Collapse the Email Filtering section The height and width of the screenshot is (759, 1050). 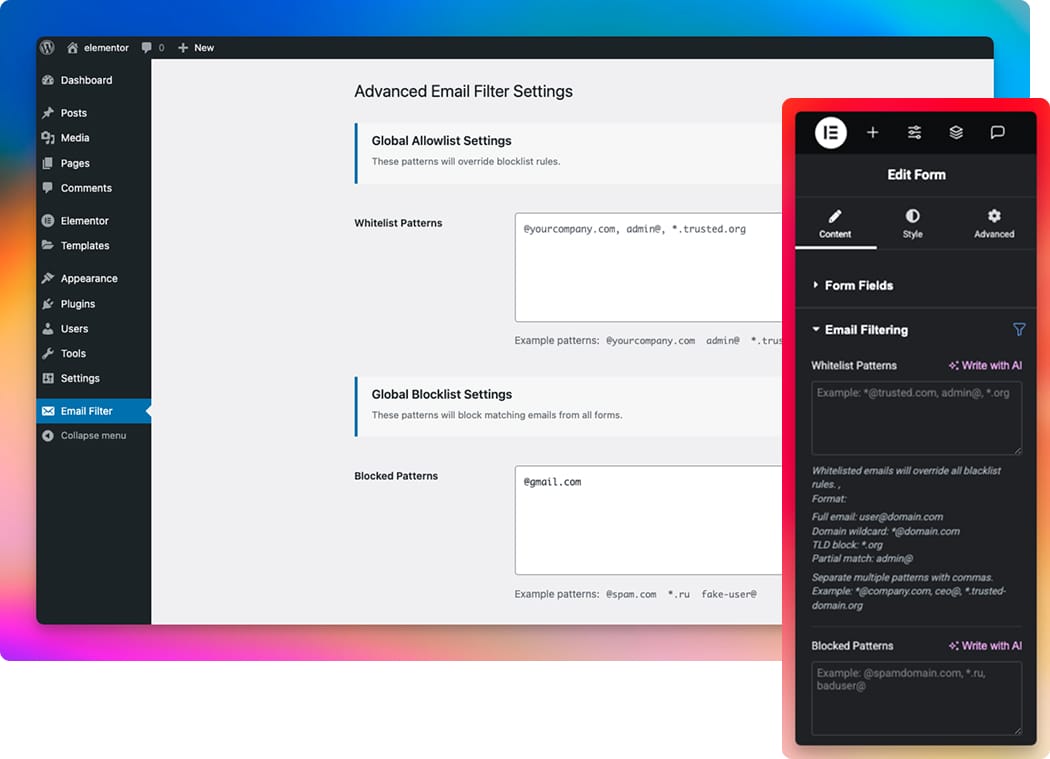pos(865,329)
